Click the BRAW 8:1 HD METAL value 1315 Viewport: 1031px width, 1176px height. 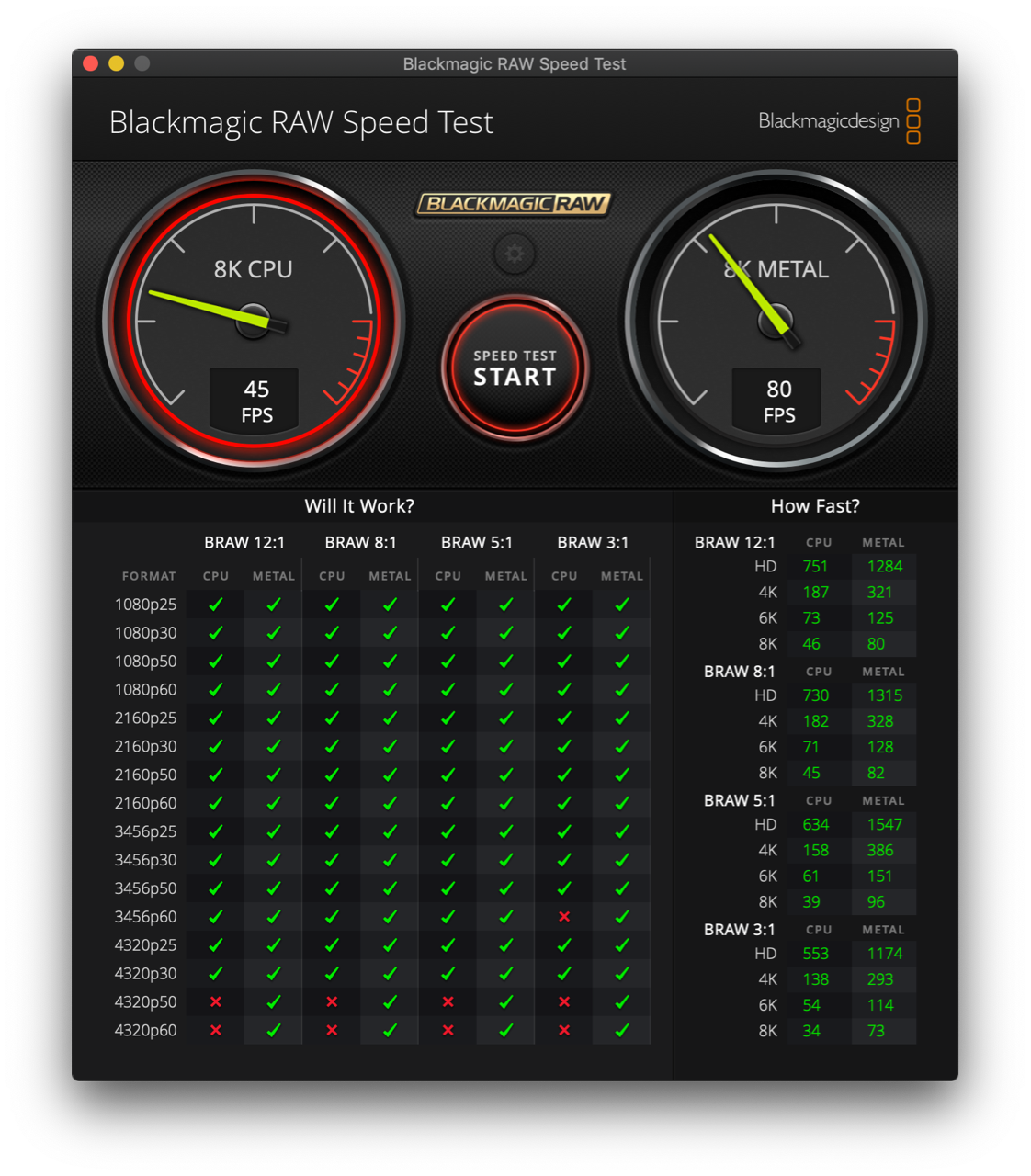(885, 695)
